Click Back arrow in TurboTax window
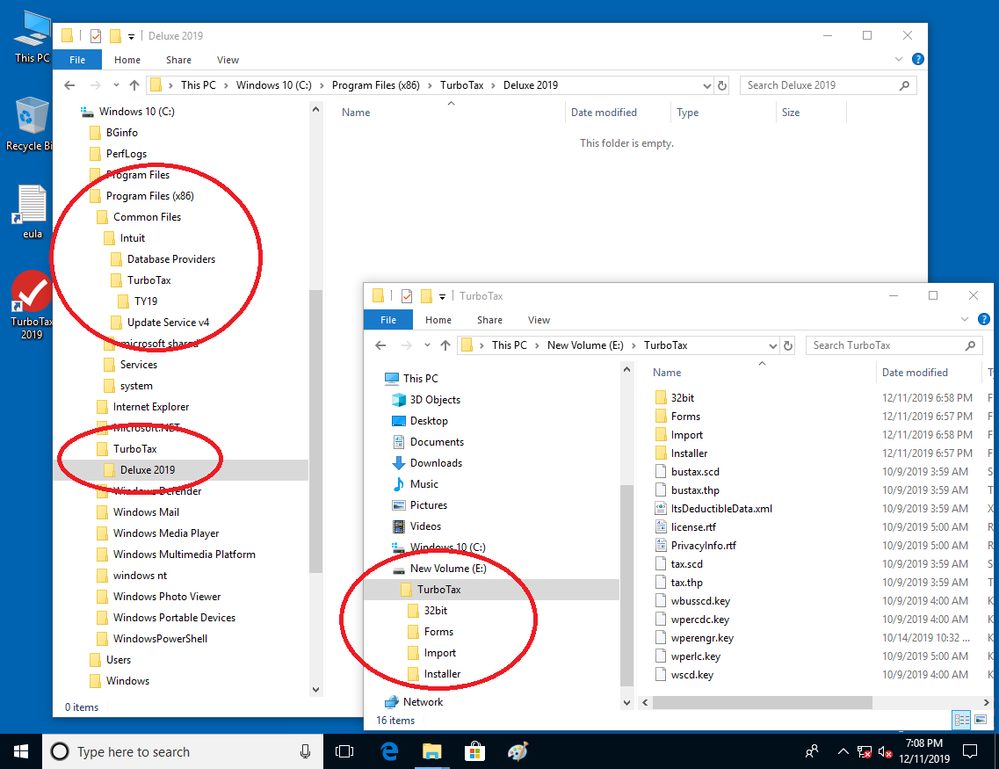The image size is (999, 769). pos(381,345)
